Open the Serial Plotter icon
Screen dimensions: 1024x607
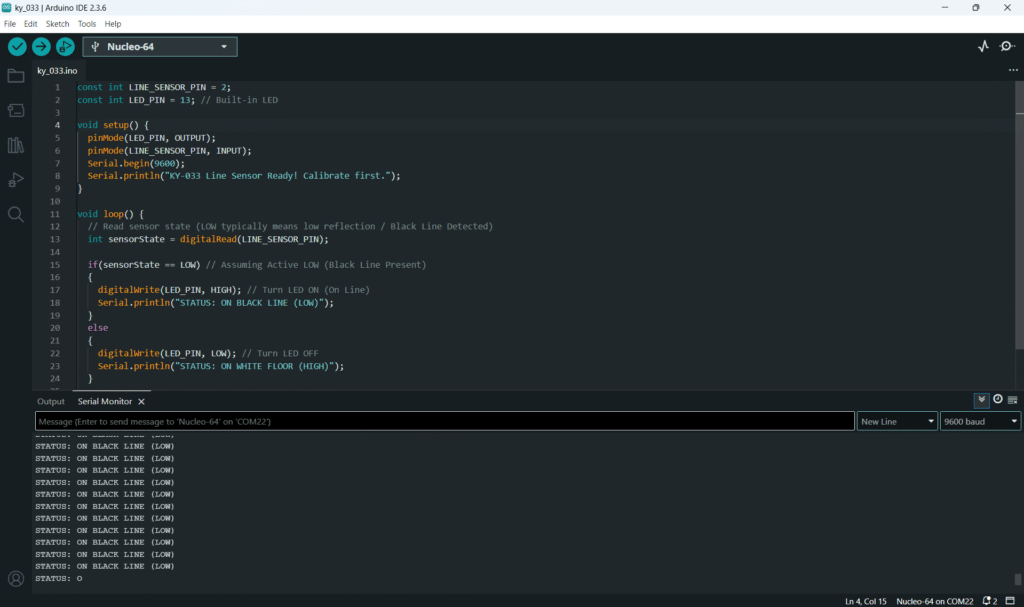coord(983,46)
